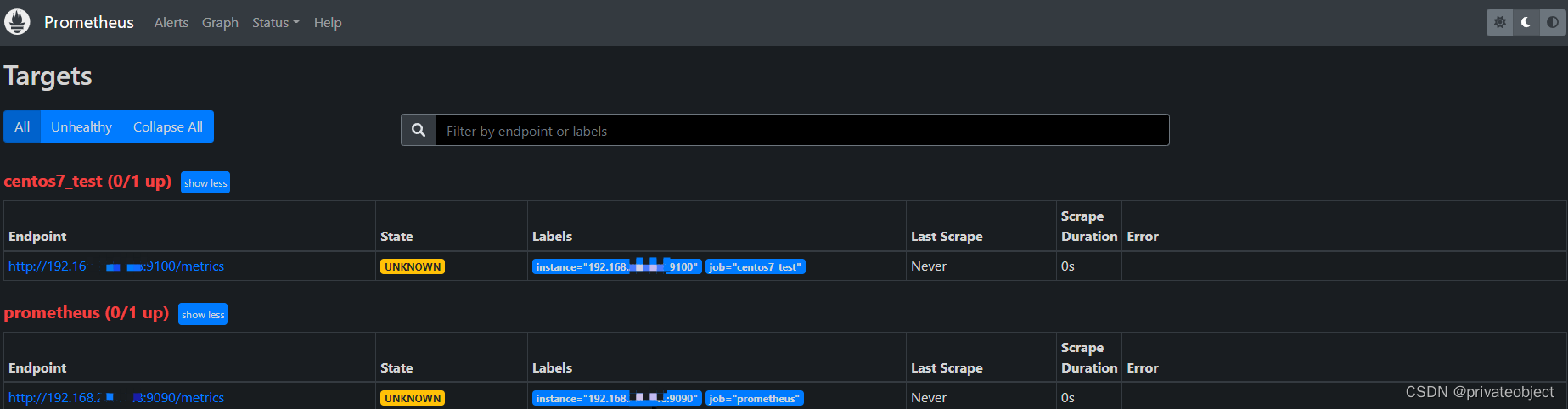Collapse prometheus group with show less
Image resolution: width=1568 pixels, height=409 pixels.
[203, 315]
